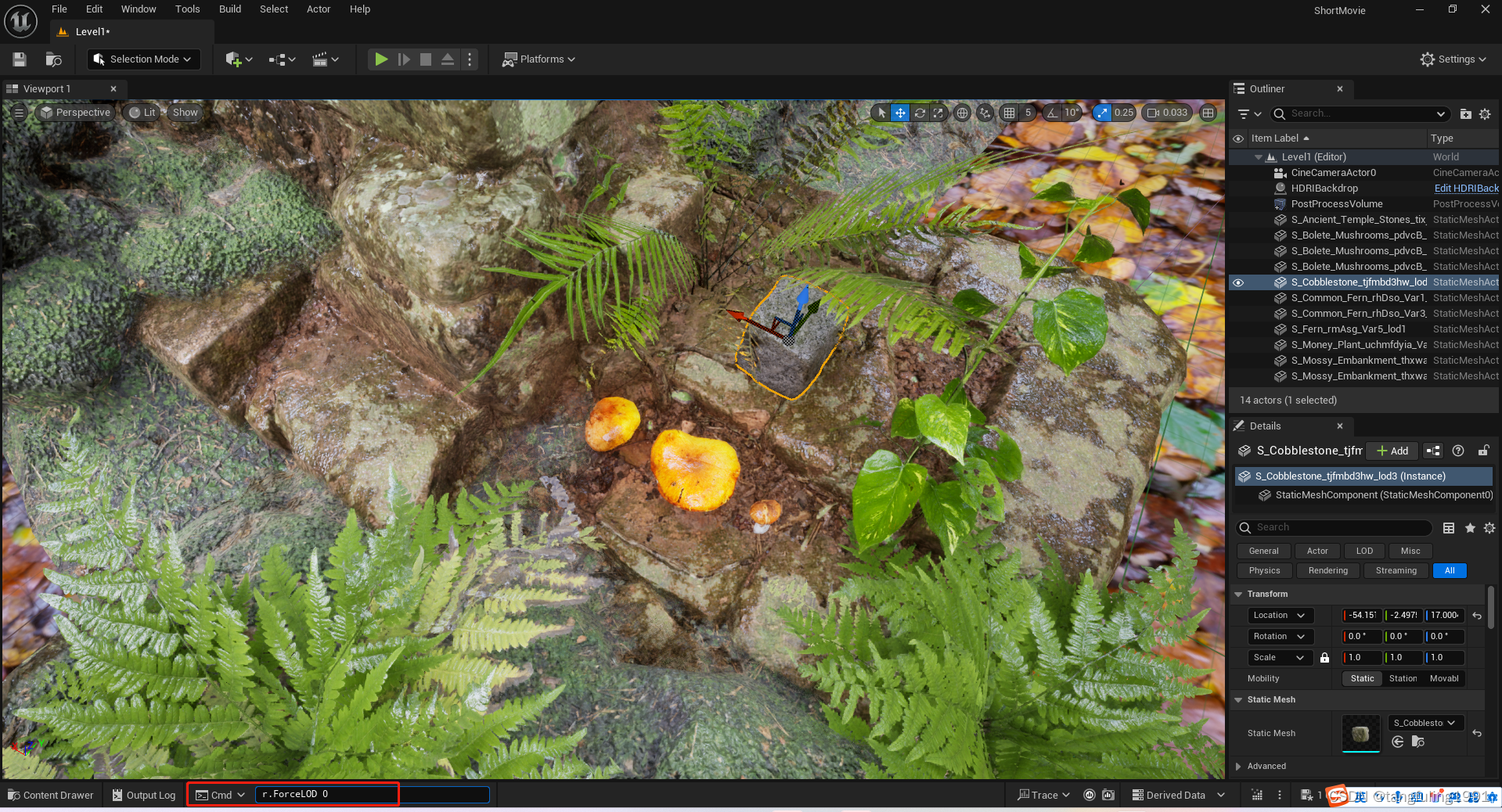Open the Add content (cube plus) menu

239,59
